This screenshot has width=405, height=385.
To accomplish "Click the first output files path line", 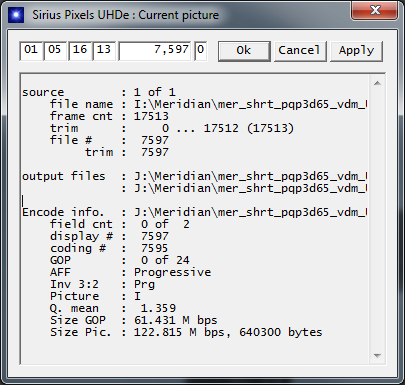I will pyautogui.click(x=194, y=176).
